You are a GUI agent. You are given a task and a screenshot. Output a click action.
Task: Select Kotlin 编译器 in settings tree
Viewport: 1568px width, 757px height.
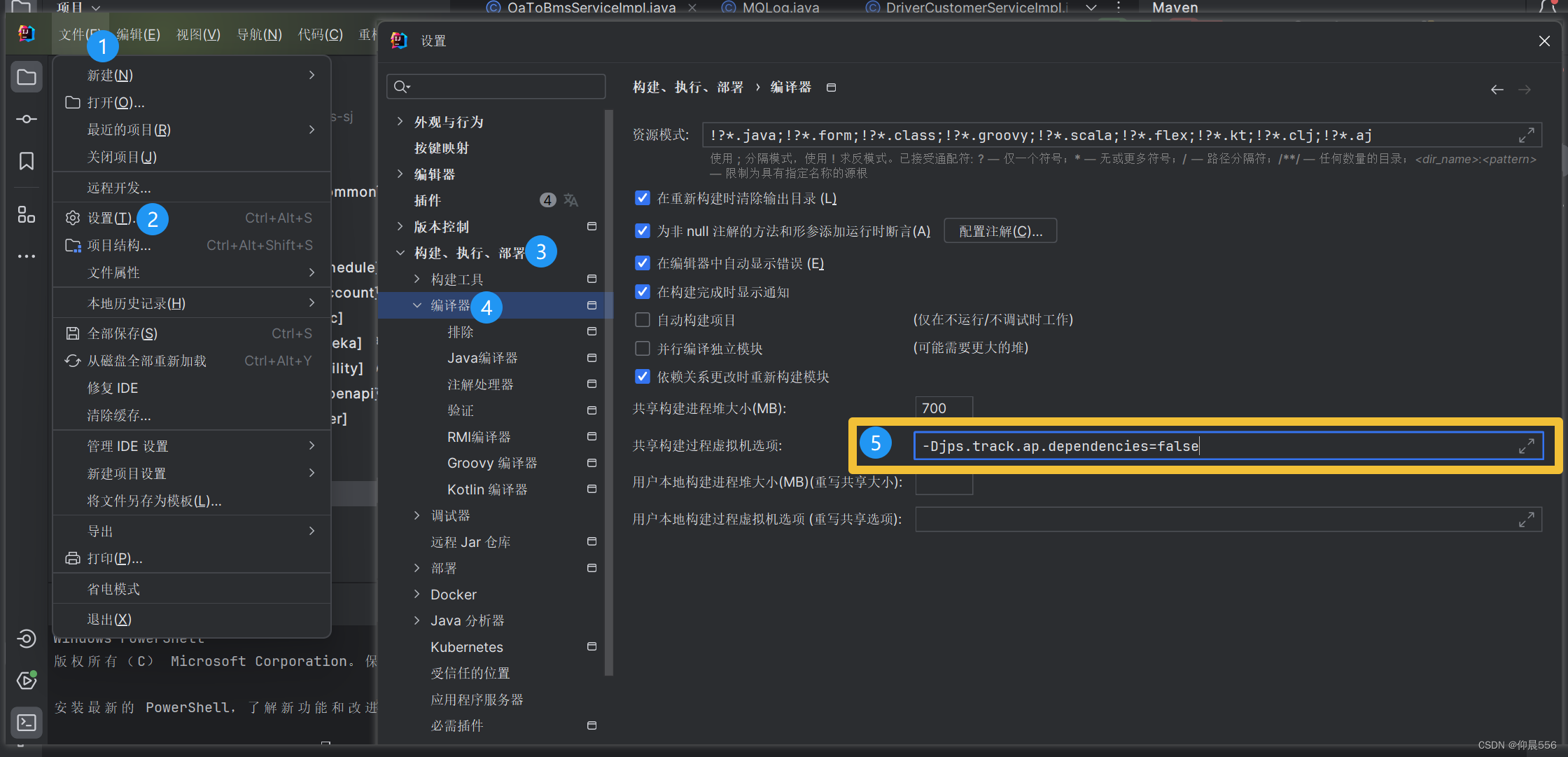[x=487, y=489]
